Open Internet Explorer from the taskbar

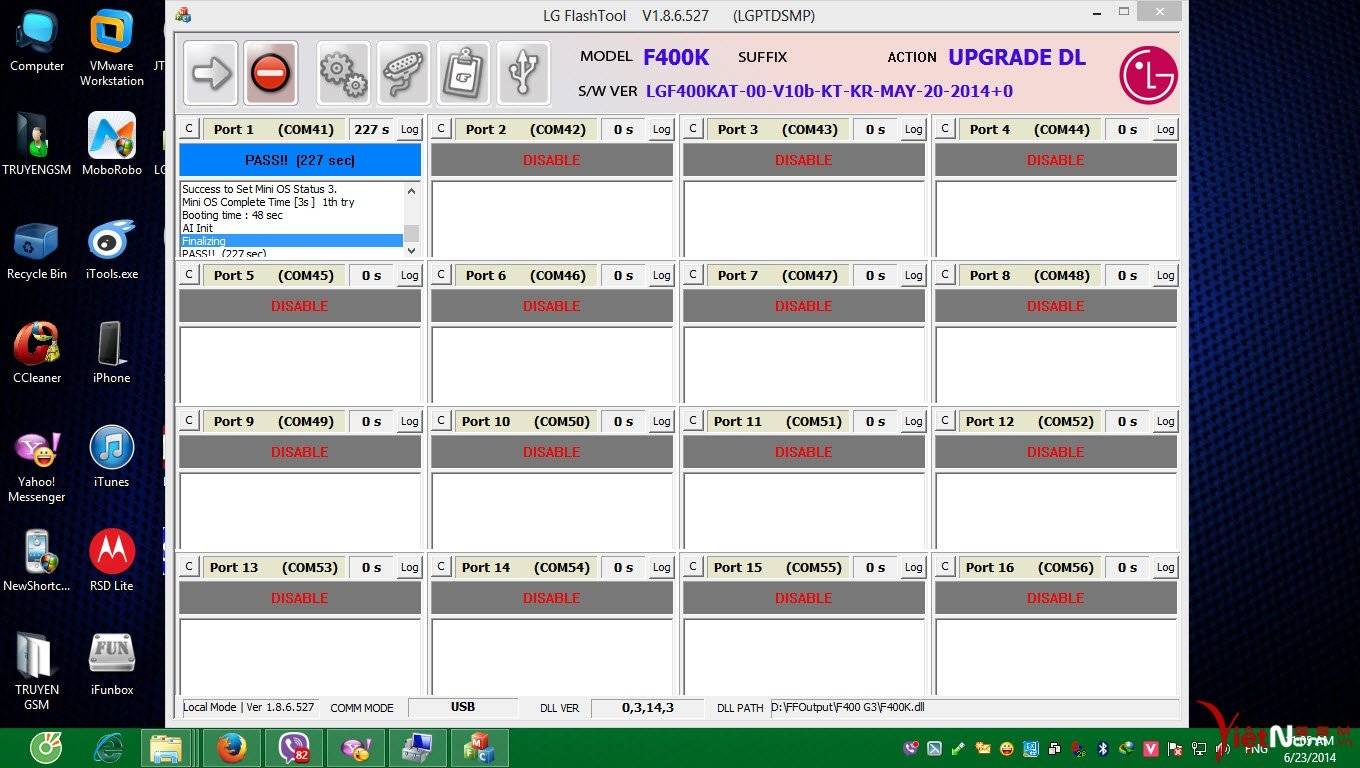coord(108,748)
